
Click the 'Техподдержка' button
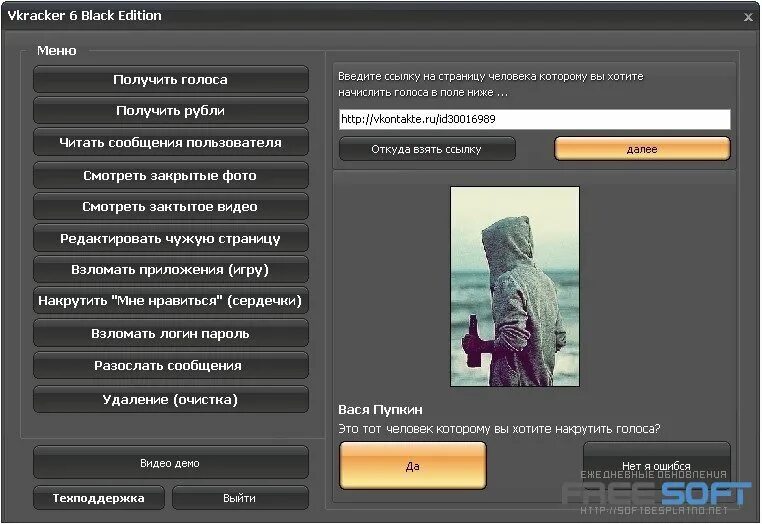click(99, 498)
